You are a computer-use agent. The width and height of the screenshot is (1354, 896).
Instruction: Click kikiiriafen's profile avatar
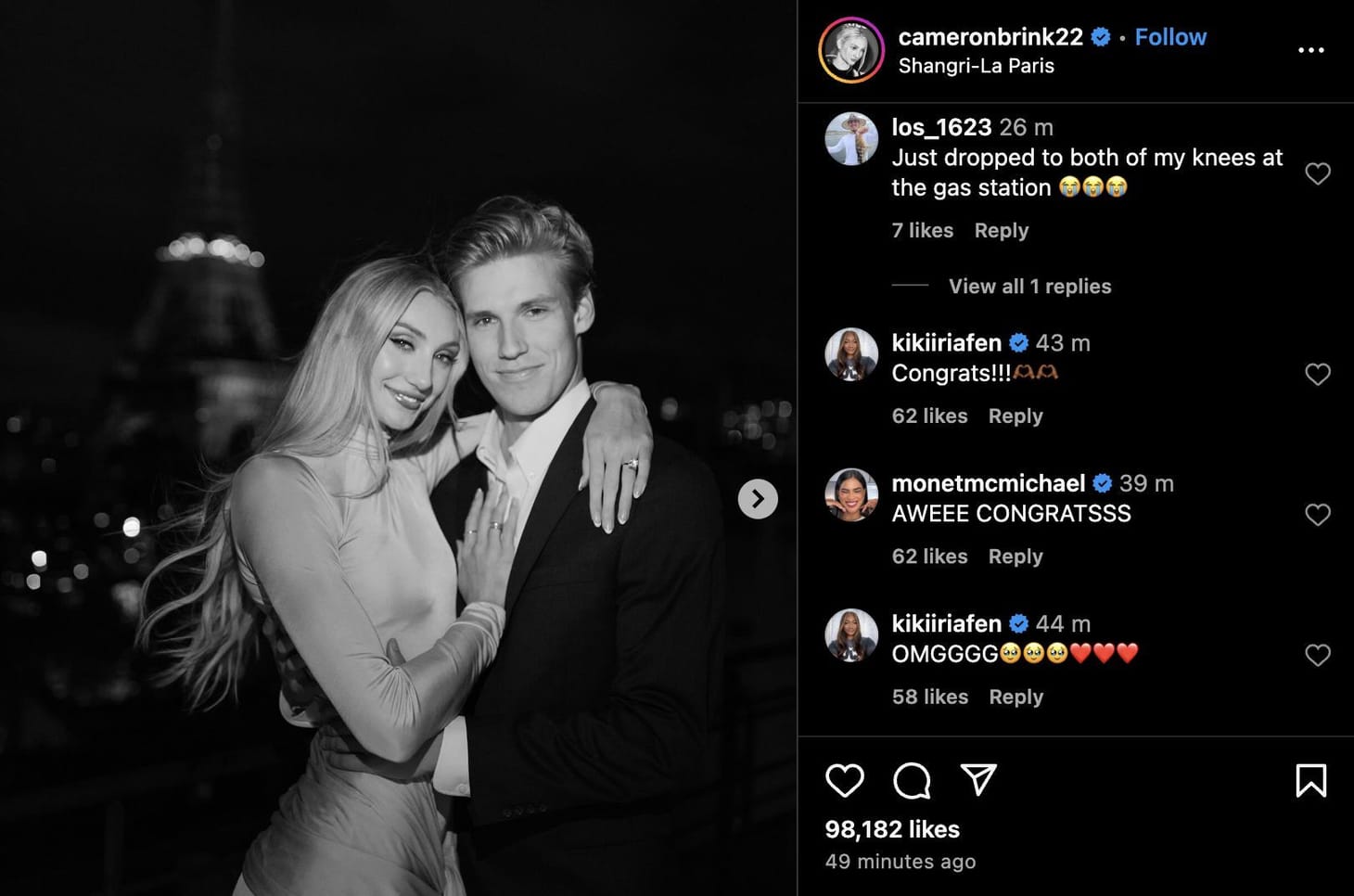click(850, 352)
